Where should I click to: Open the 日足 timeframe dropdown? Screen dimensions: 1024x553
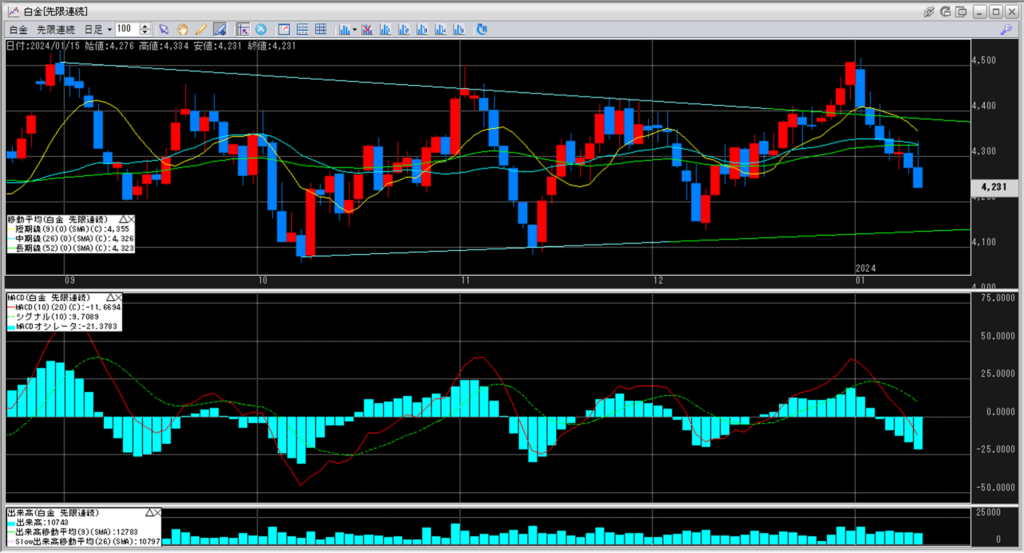[x=98, y=29]
